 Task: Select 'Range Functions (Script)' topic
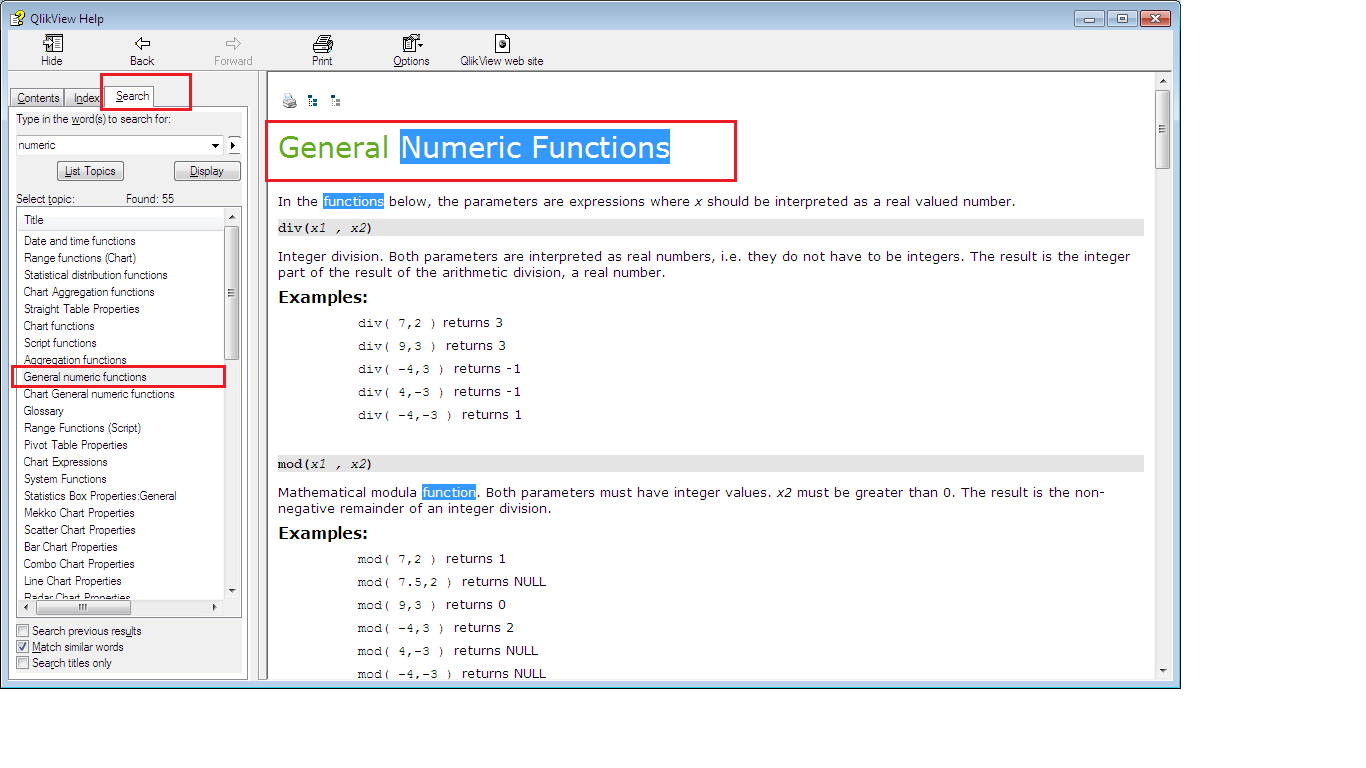(x=82, y=428)
